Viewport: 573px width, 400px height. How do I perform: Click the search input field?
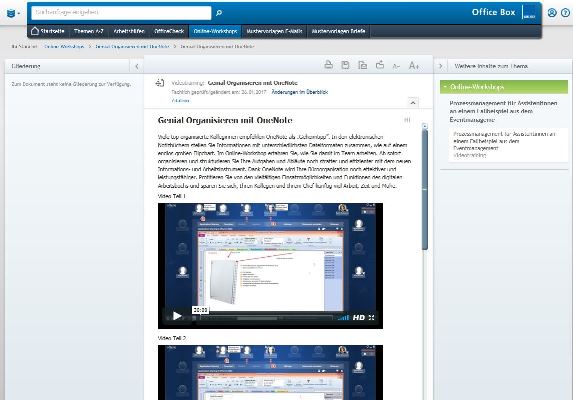tap(121, 13)
